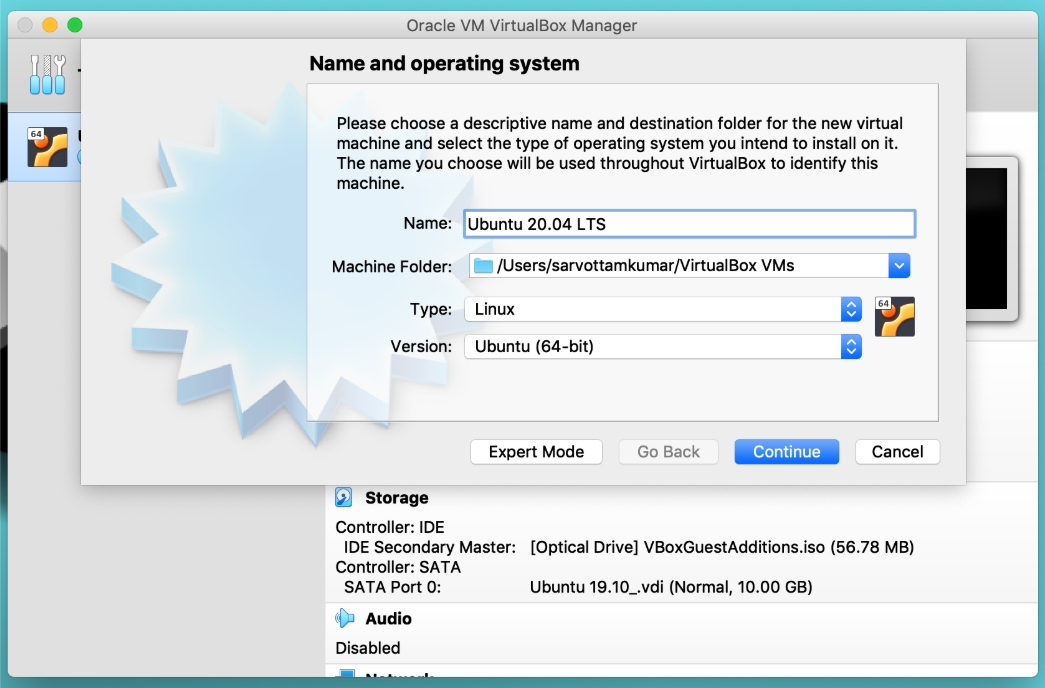Click Continue to proceed

[x=786, y=452]
